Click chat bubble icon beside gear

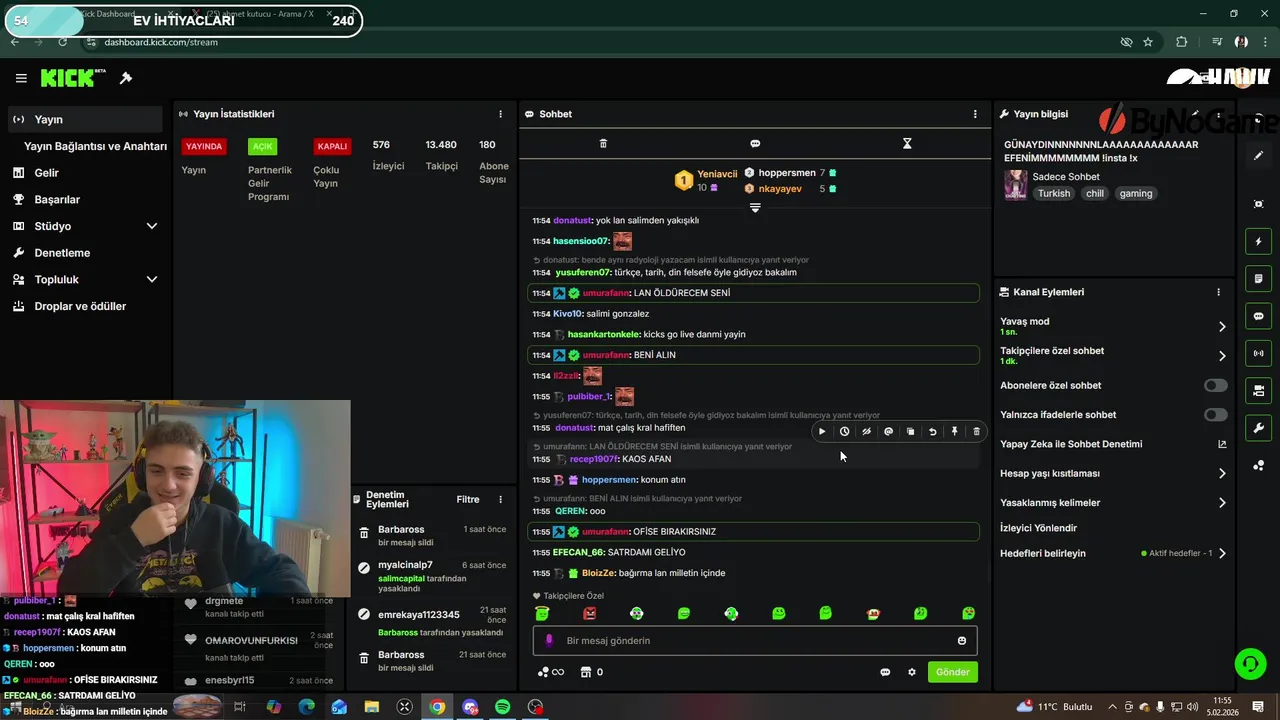(x=885, y=672)
